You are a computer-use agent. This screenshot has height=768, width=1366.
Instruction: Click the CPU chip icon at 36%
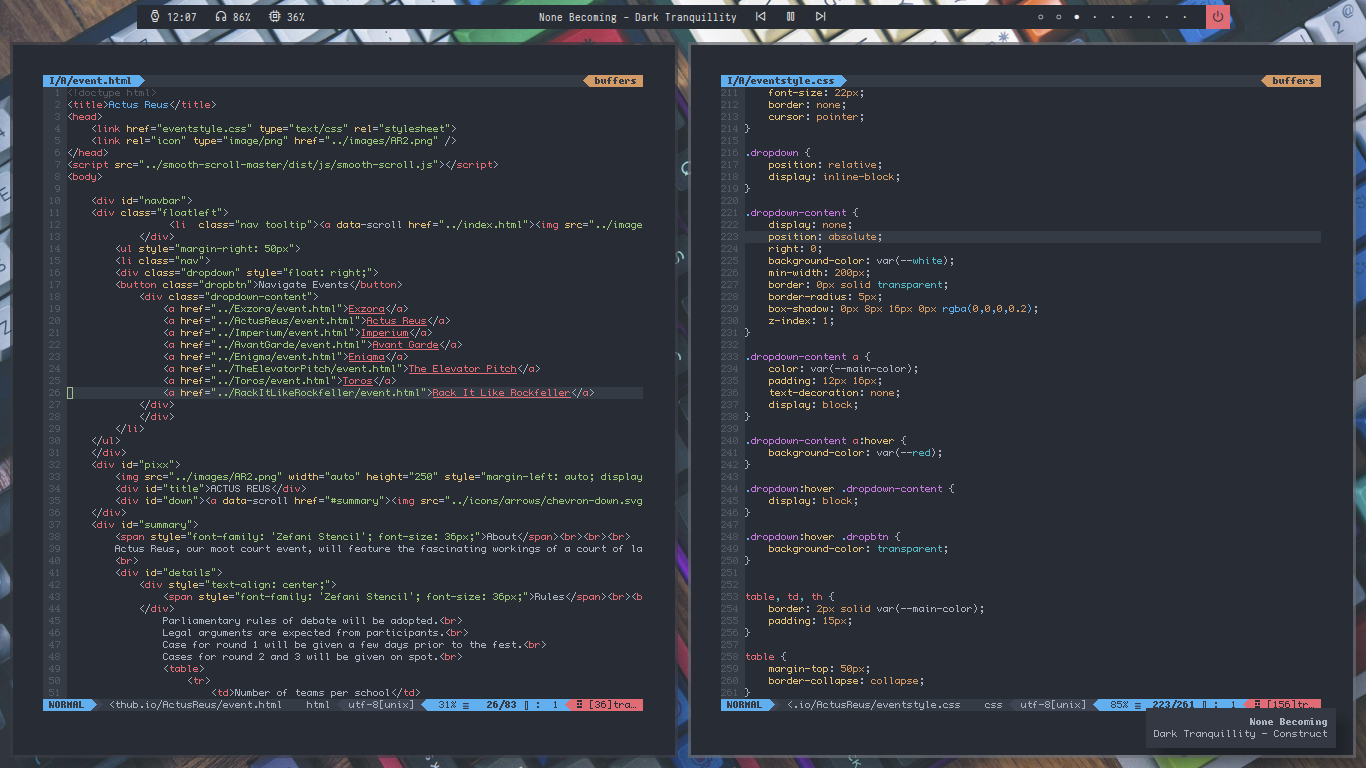275,17
